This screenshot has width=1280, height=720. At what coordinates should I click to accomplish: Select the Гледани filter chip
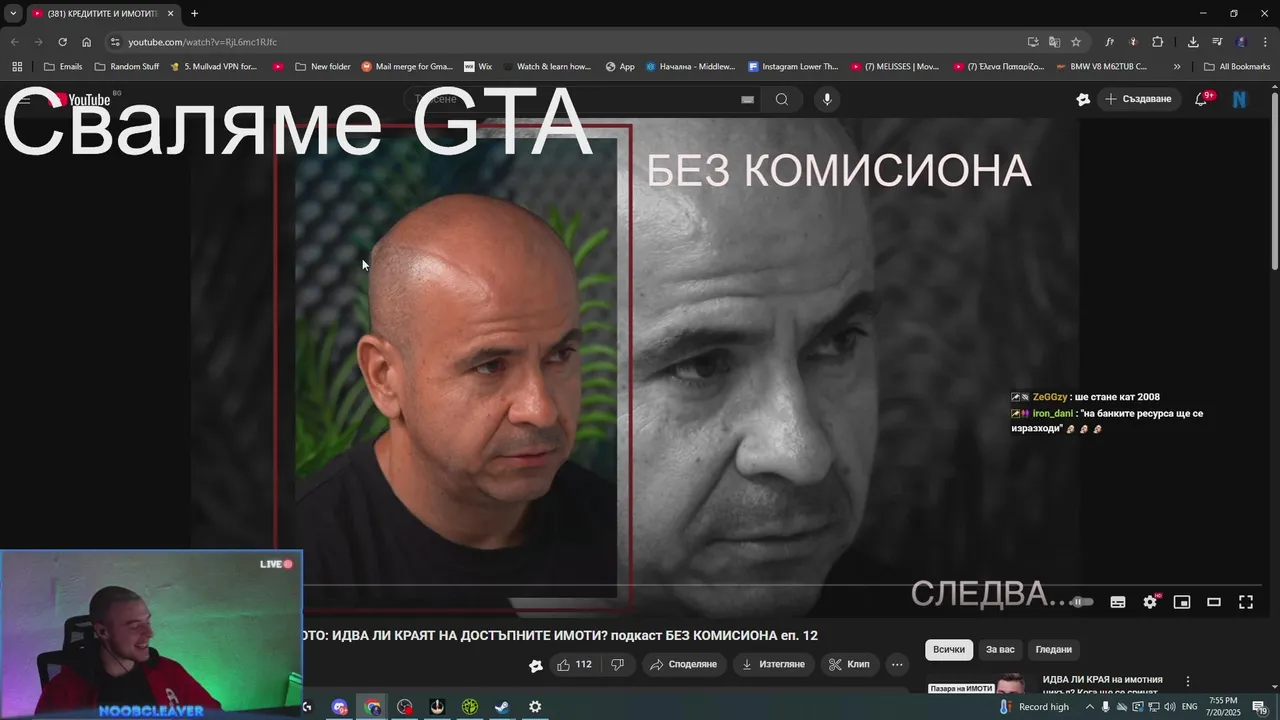[x=1054, y=649]
